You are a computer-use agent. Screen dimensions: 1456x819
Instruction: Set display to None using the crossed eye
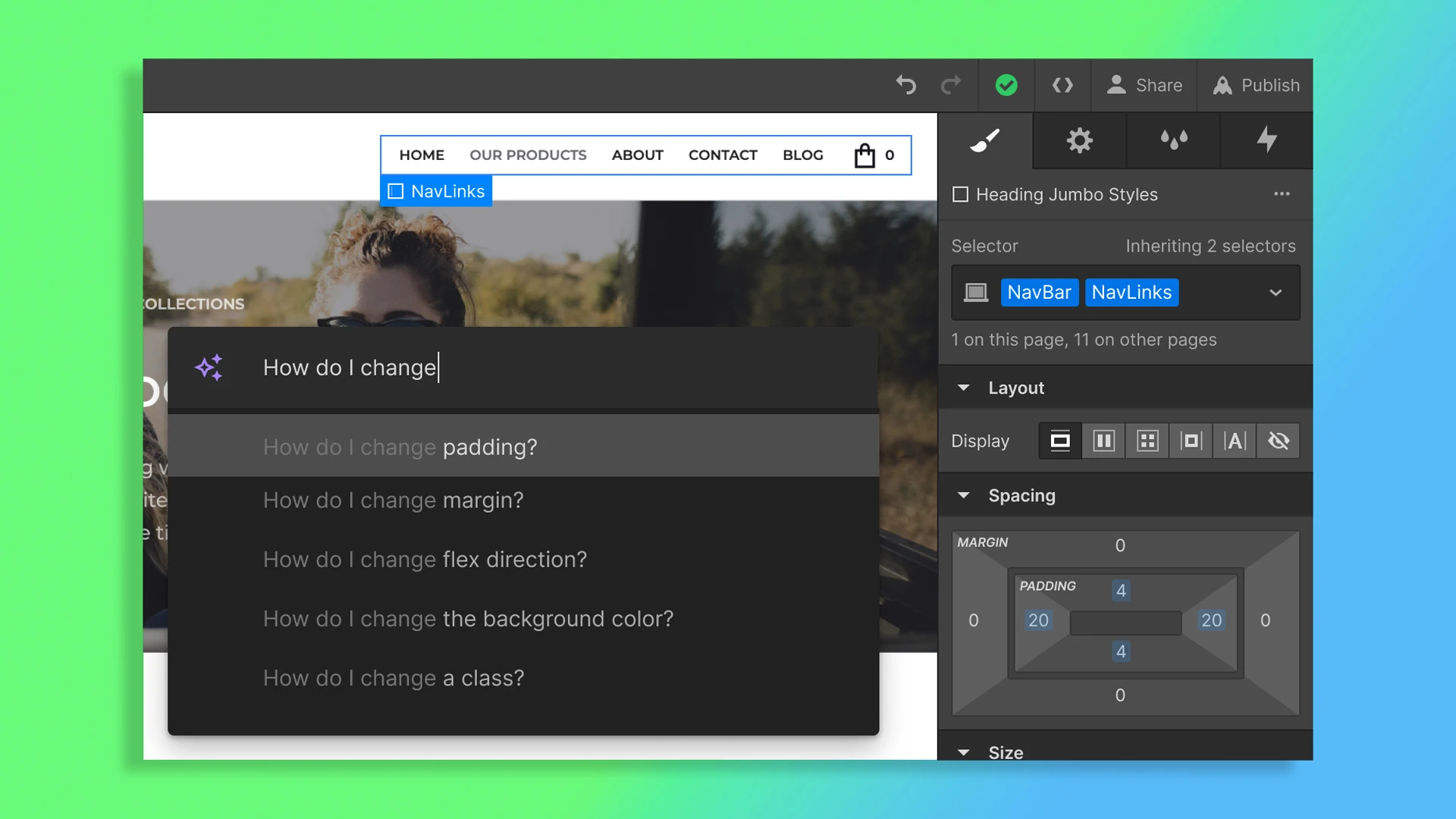1279,441
